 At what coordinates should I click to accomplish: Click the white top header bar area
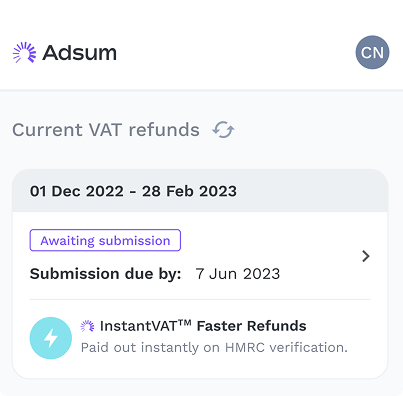tap(200, 45)
